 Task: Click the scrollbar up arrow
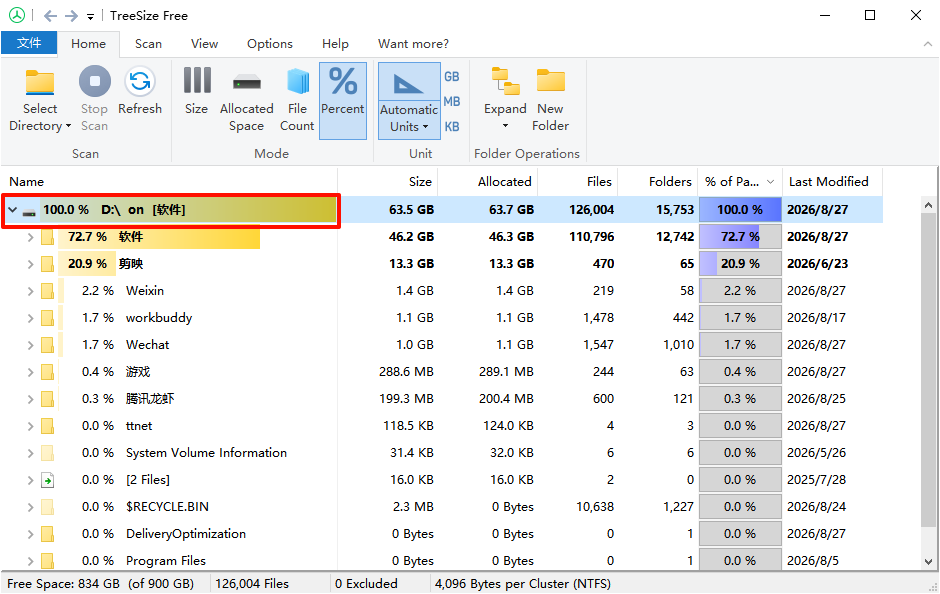point(929,205)
